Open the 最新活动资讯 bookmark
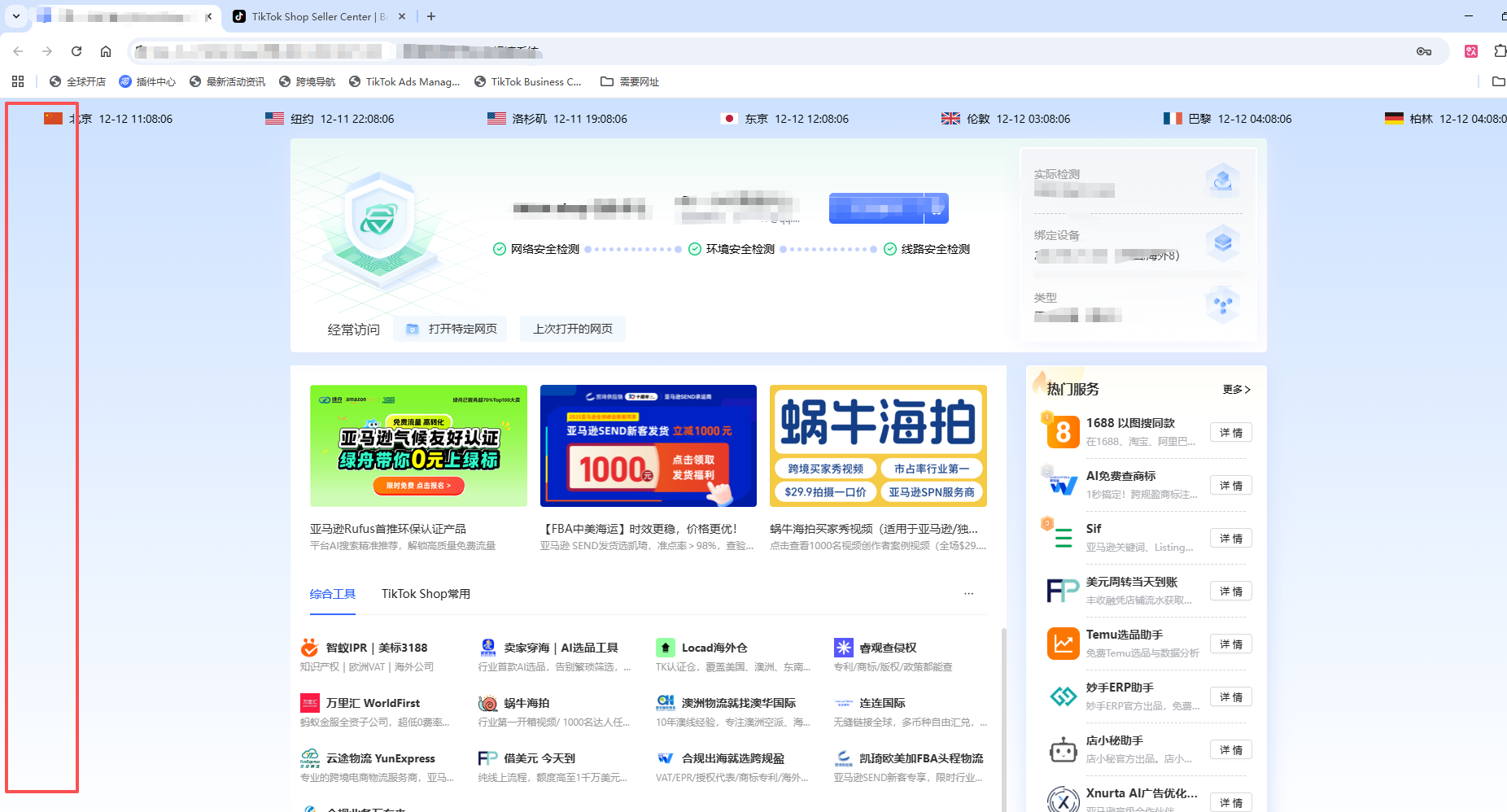Viewport: 1507px width, 812px height. tap(228, 81)
